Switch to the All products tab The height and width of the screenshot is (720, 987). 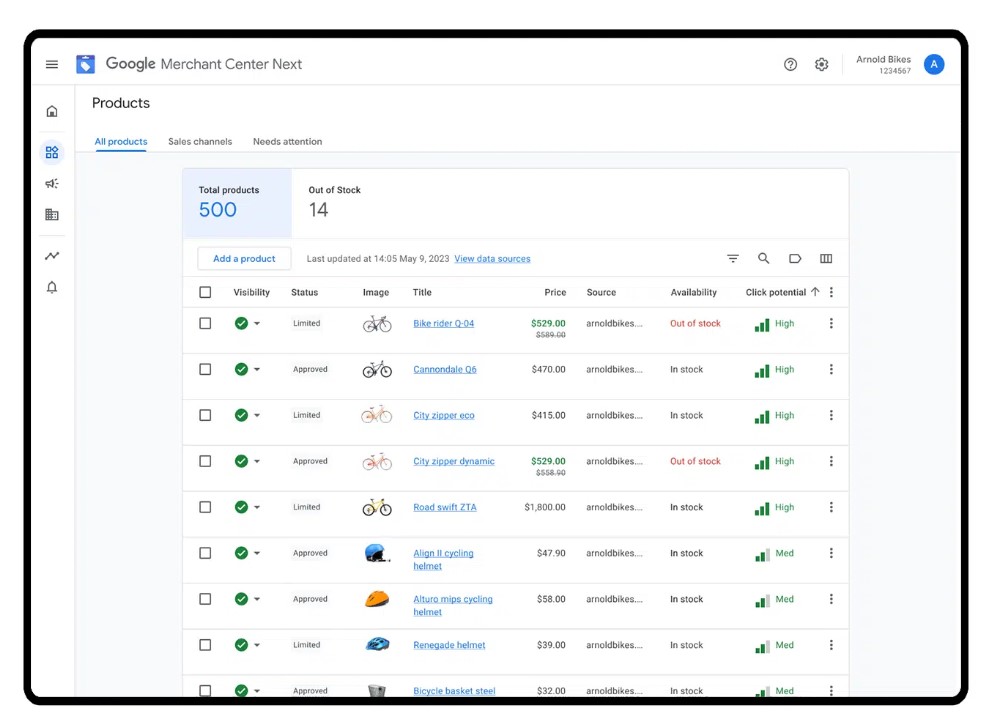pyautogui.click(x=121, y=142)
